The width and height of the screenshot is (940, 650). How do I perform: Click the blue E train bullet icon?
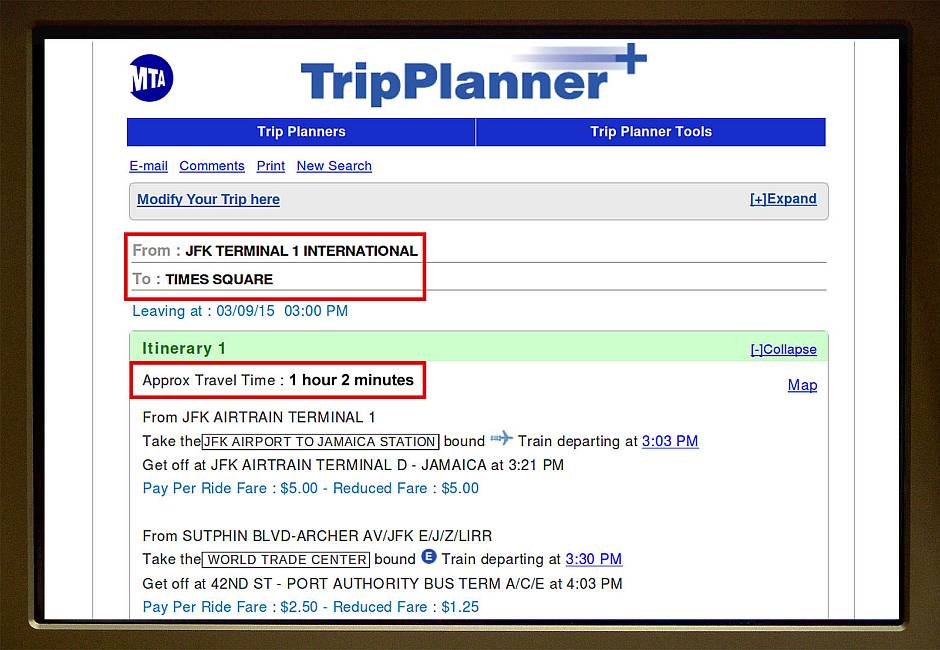tap(429, 556)
